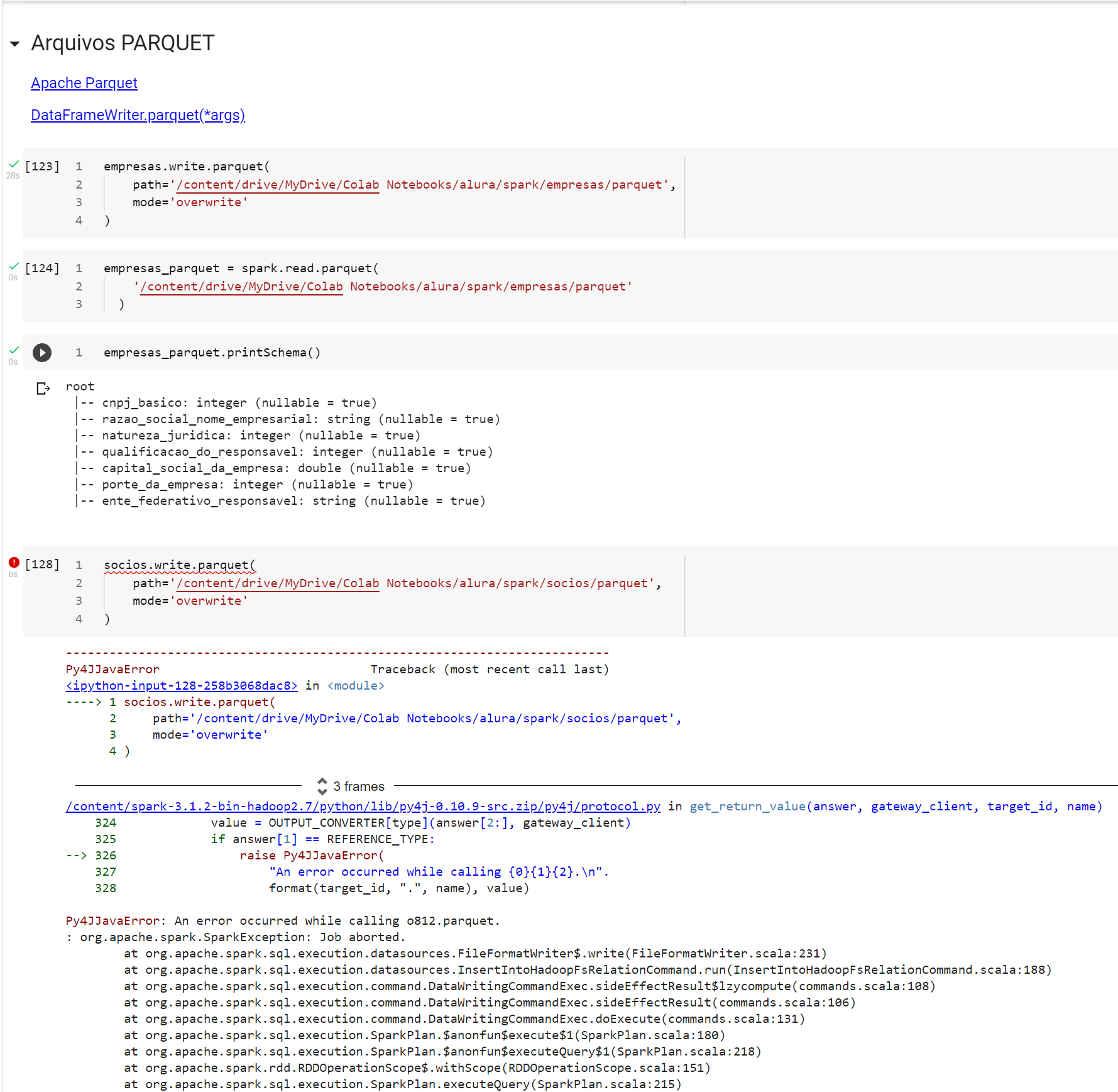
Task: Click the mode='overwrite' line in cell 128
Action: pos(190,601)
